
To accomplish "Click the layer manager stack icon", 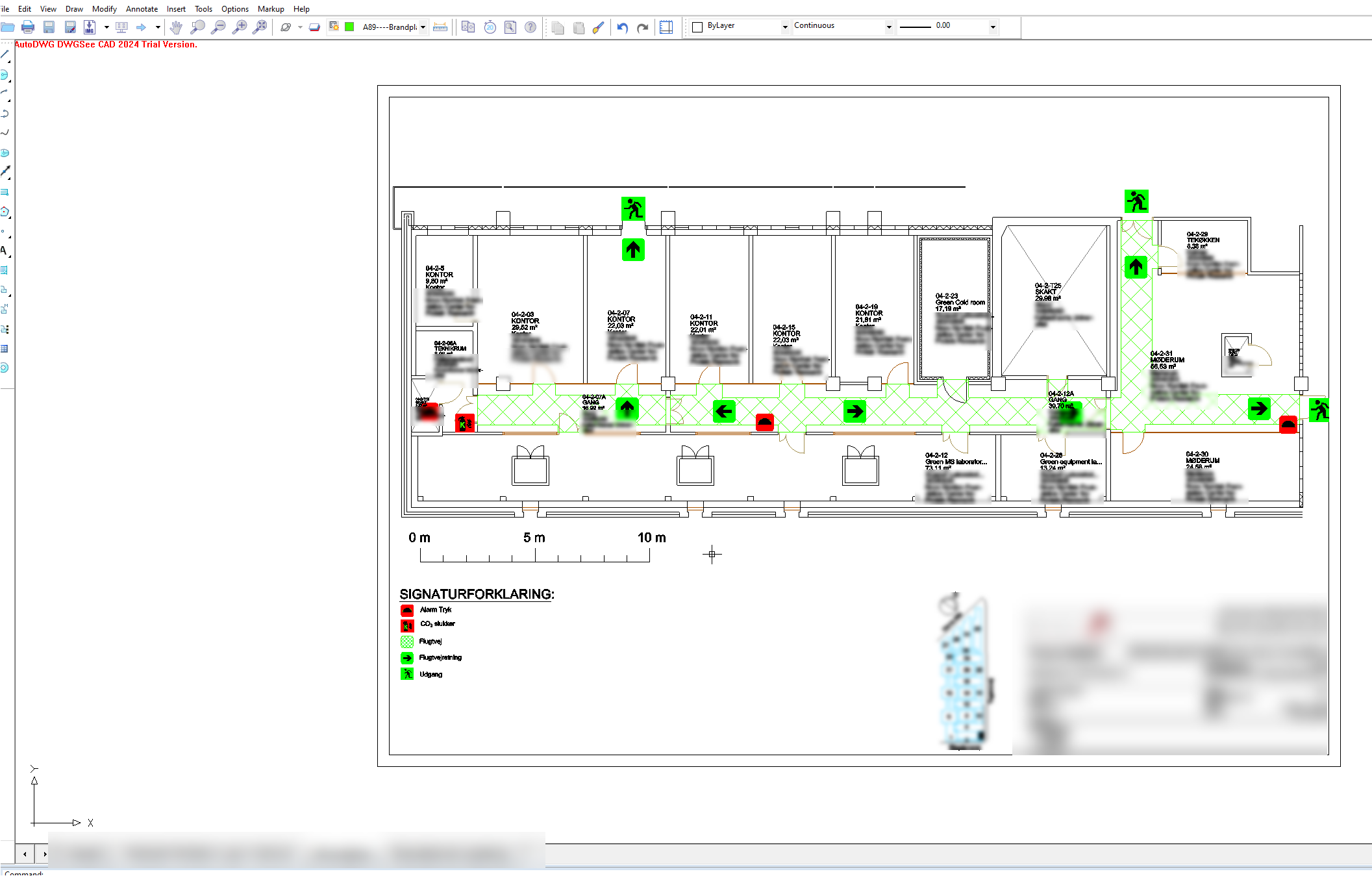I will pyautogui.click(x=314, y=27).
